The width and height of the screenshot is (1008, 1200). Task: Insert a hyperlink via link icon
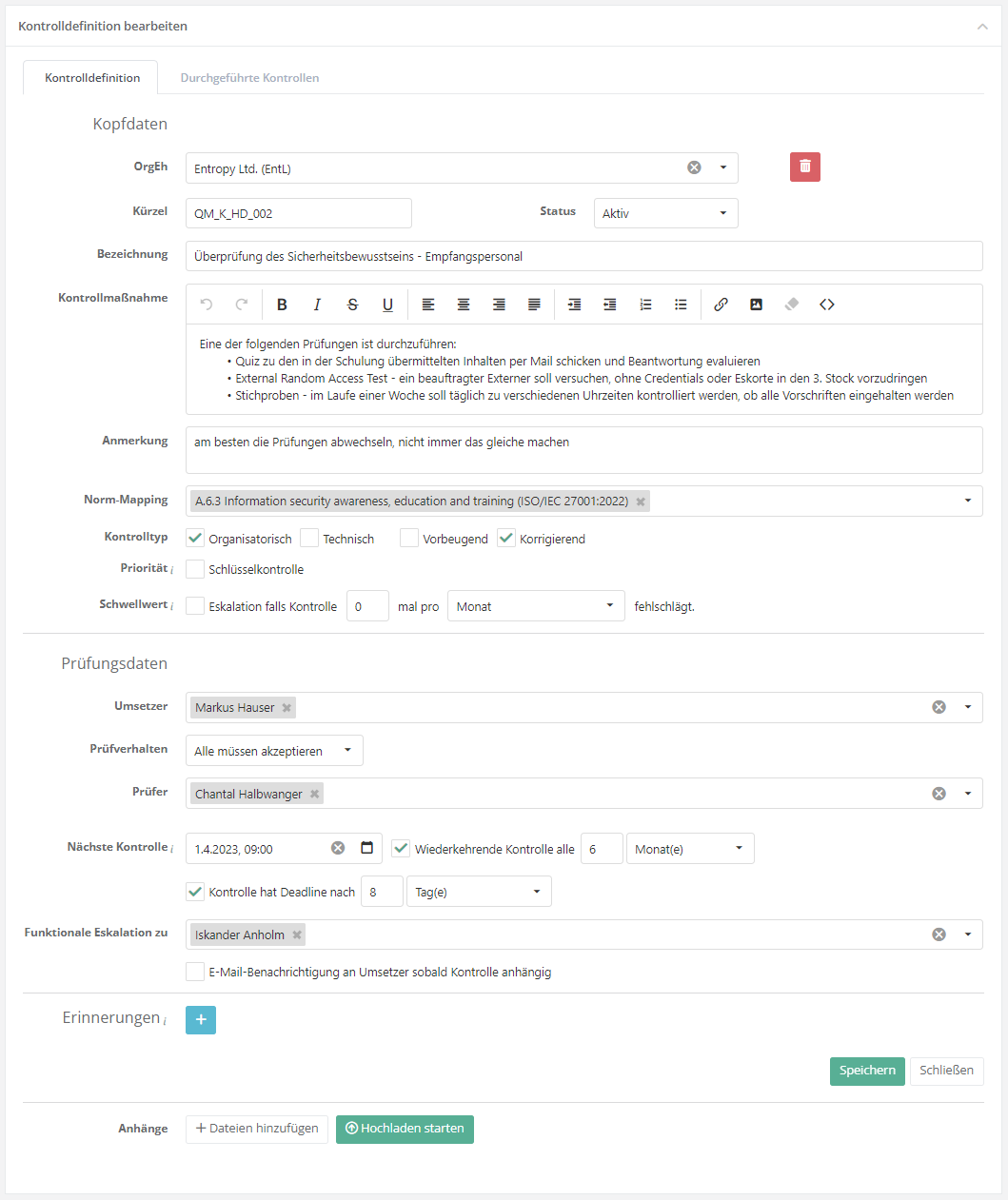click(721, 305)
